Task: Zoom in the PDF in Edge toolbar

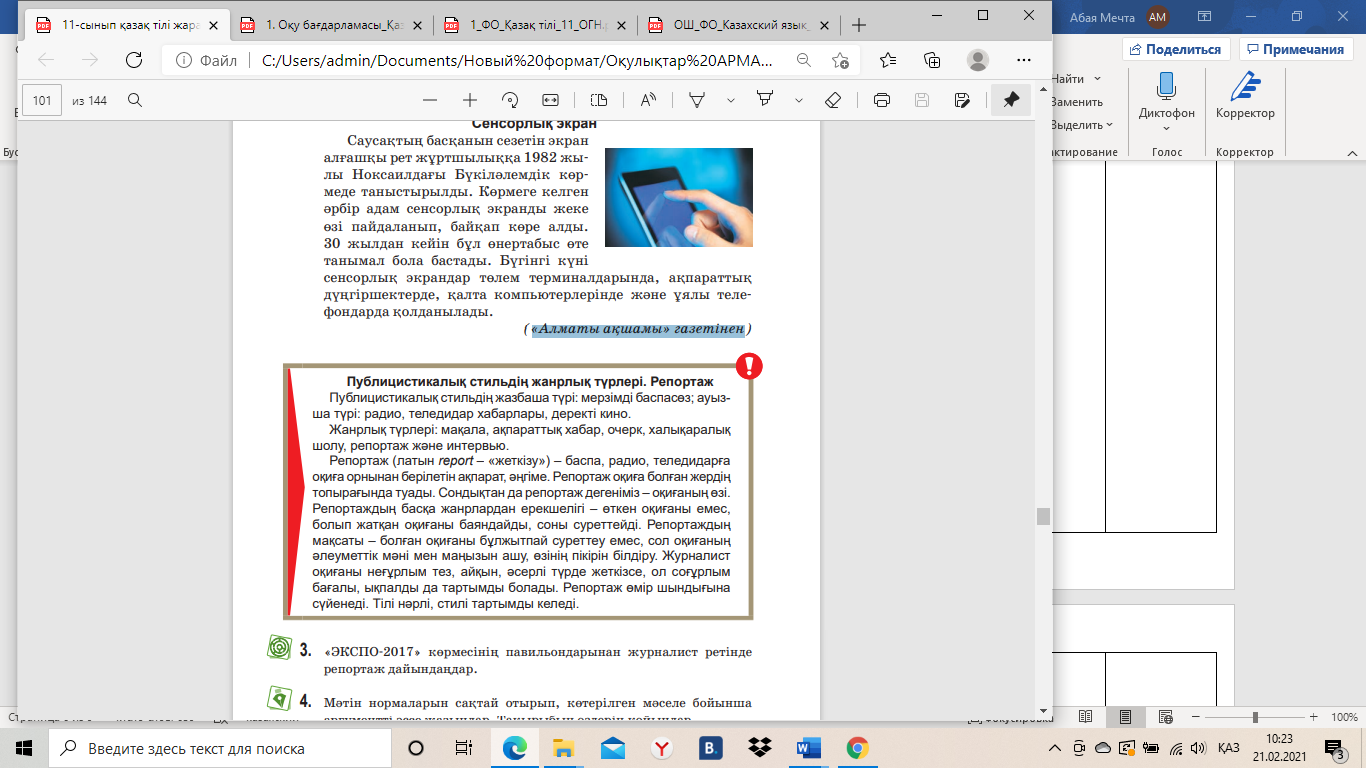Action: (x=469, y=100)
